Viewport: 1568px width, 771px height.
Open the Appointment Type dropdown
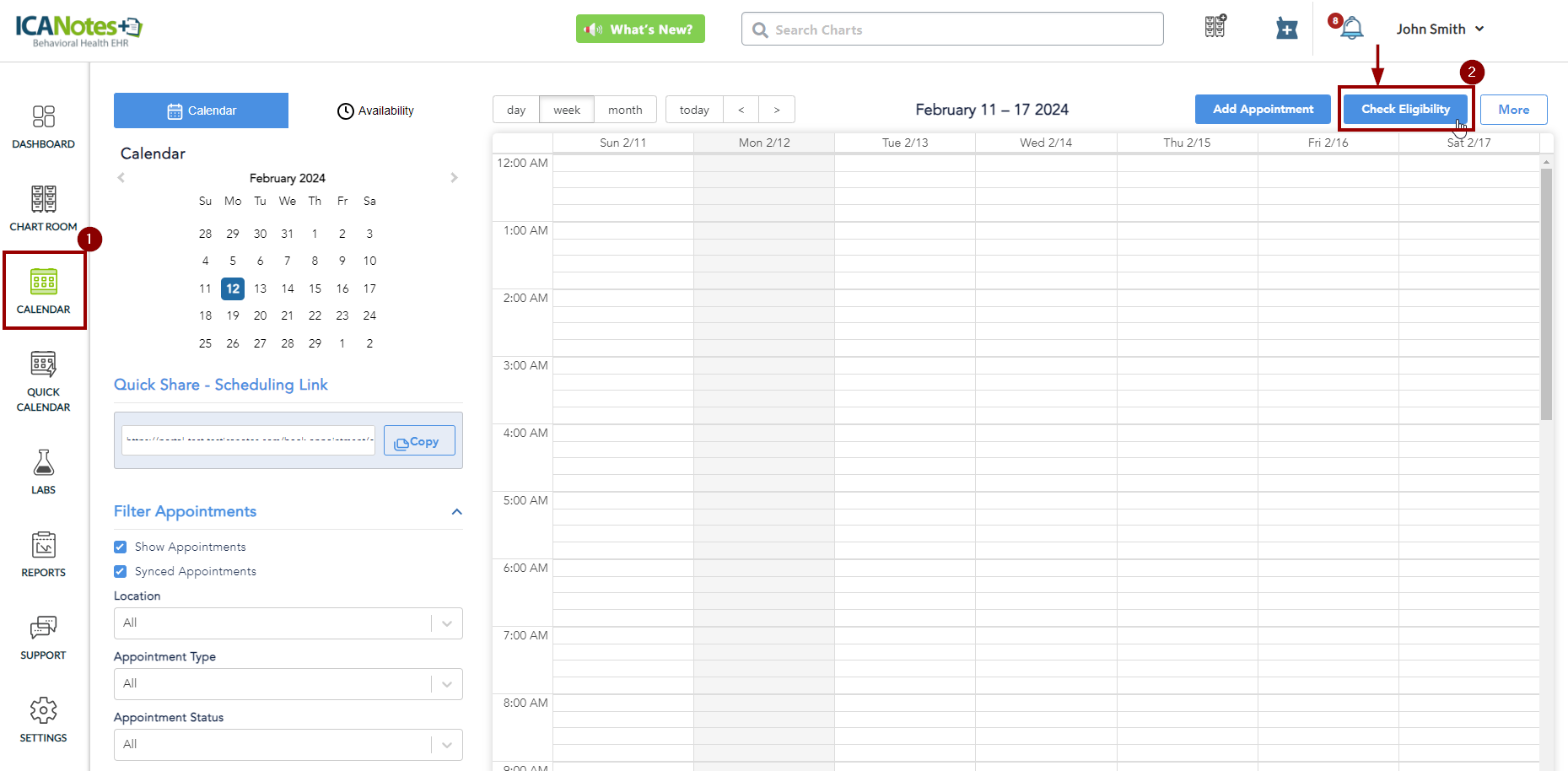[x=288, y=684]
